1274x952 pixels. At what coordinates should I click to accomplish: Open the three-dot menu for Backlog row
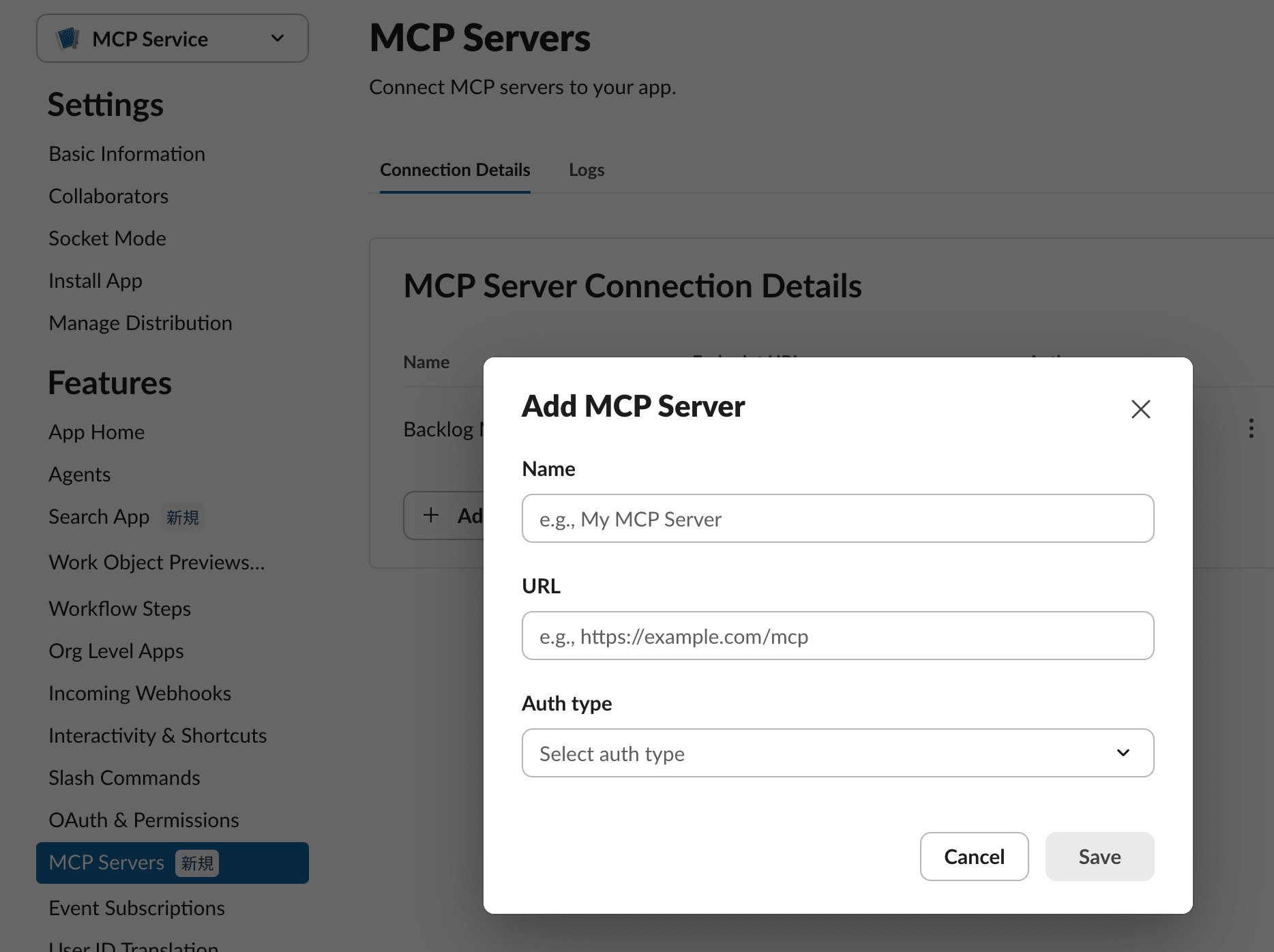pos(1251,428)
